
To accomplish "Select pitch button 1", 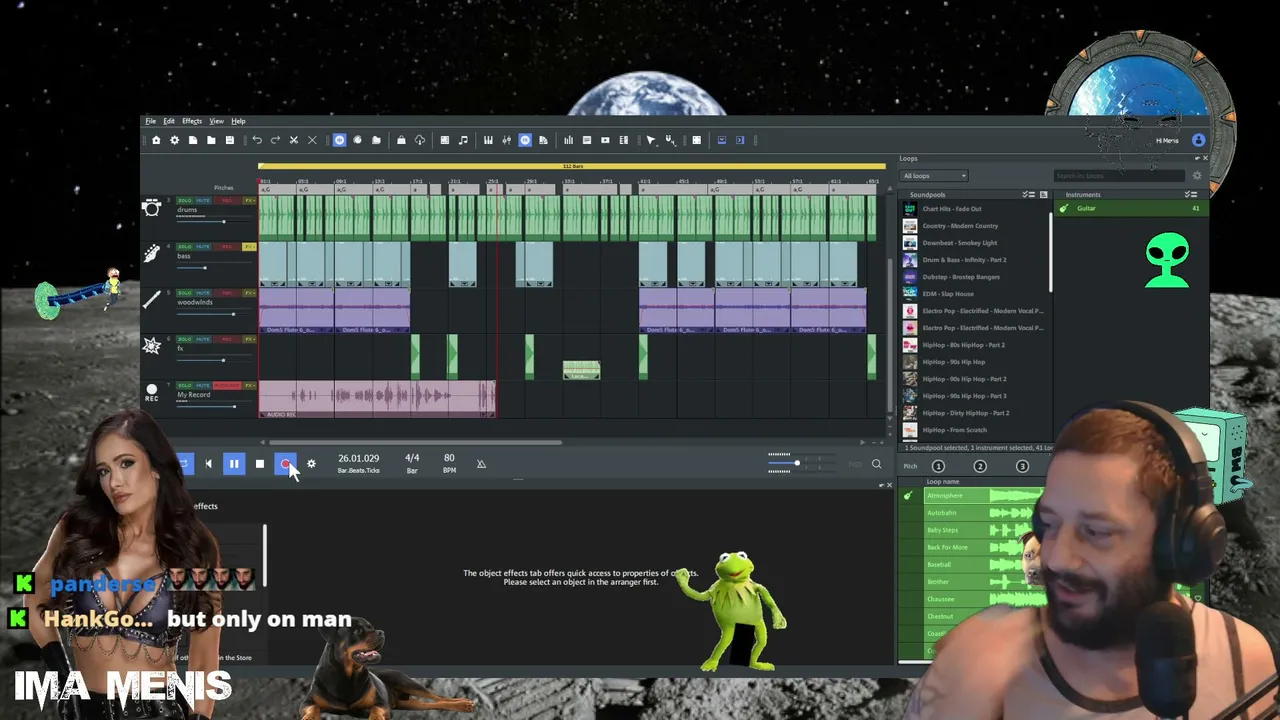I will pyautogui.click(x=938, y=466).
